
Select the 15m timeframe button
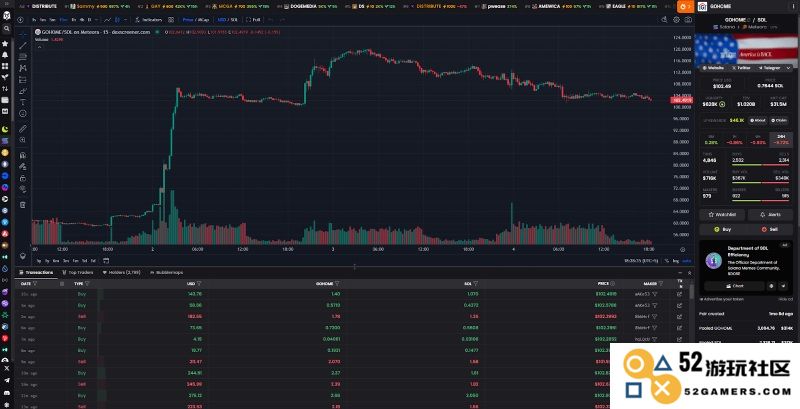pyautogui.click(x=63, y=19)
